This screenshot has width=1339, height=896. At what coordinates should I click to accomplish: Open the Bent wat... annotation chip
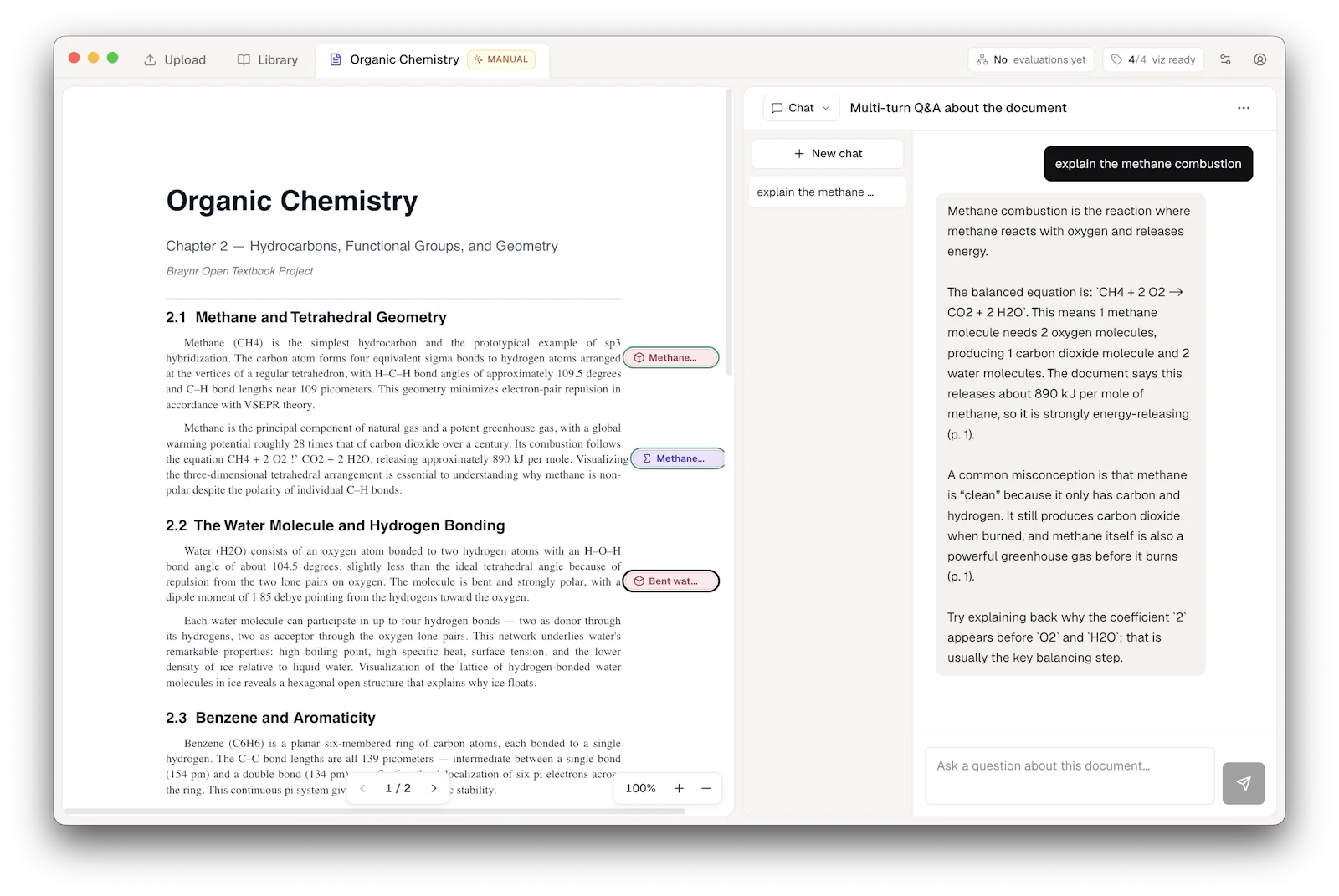[x=671, y=581]
